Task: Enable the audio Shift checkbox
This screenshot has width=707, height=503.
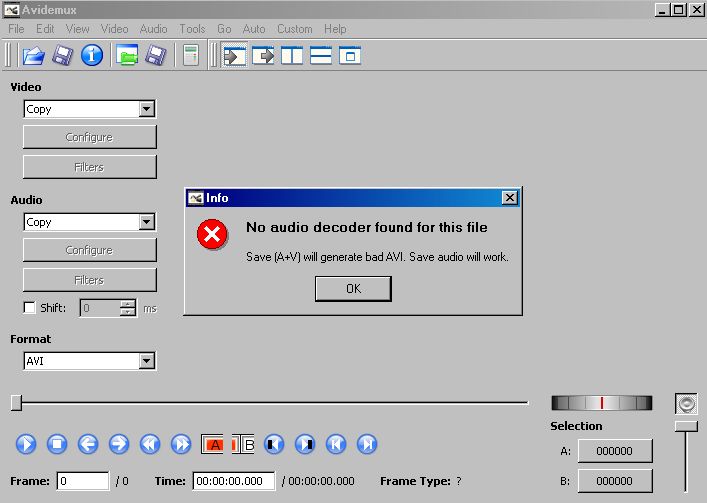Action: [29, 308]
